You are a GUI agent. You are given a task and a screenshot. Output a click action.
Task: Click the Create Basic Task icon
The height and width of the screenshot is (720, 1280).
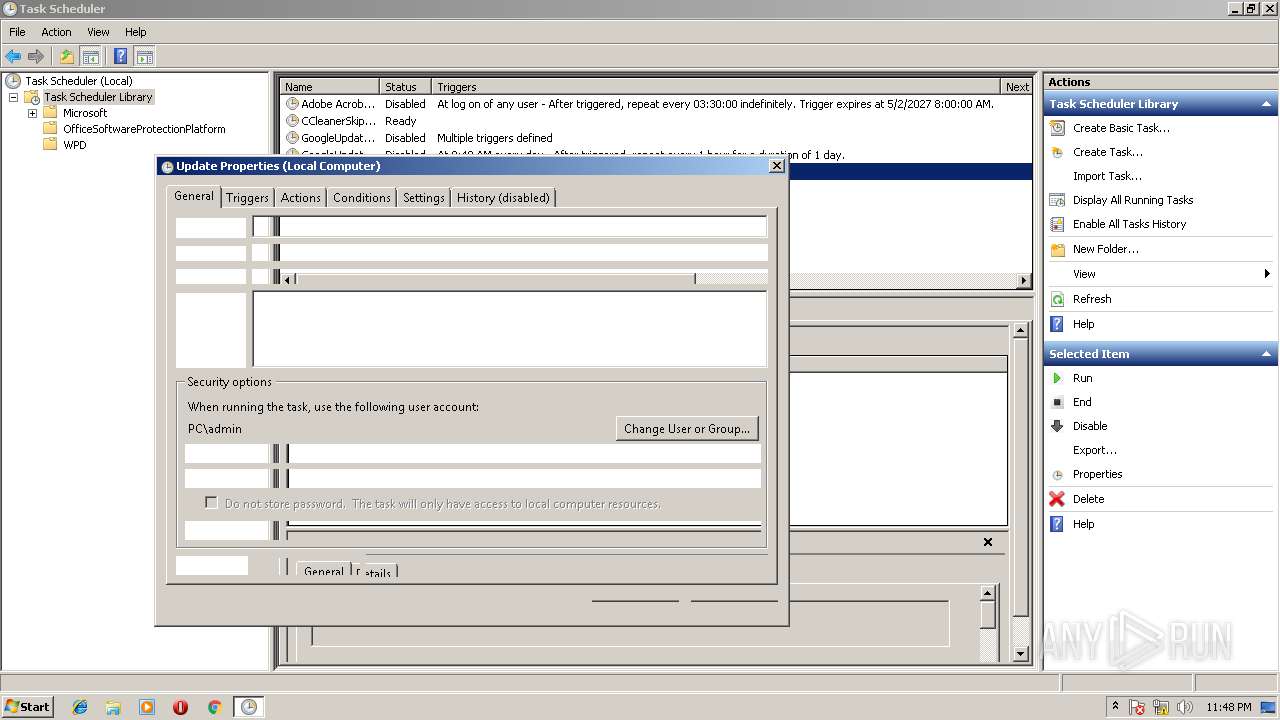pyautogui.click(x=1057, y=128)
